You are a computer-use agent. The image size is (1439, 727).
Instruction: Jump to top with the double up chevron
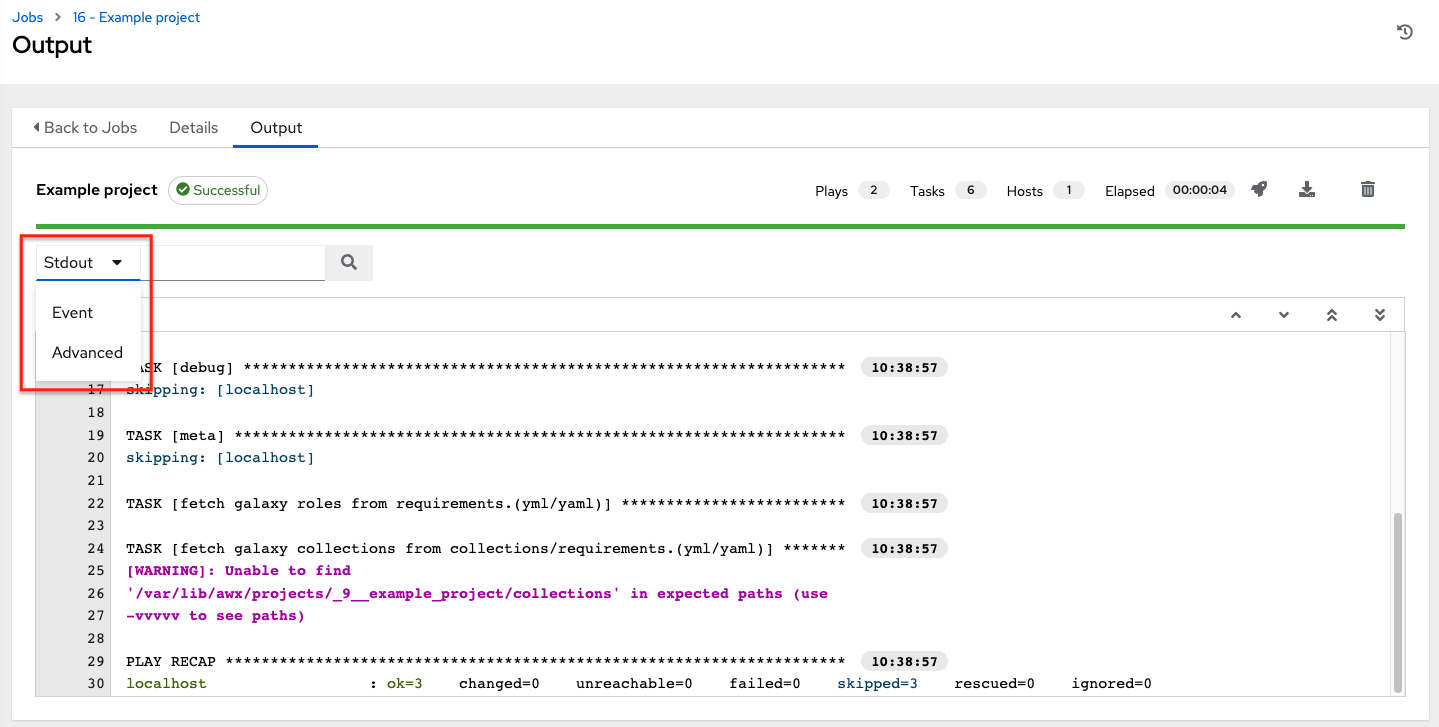[x=1331, y=314]
